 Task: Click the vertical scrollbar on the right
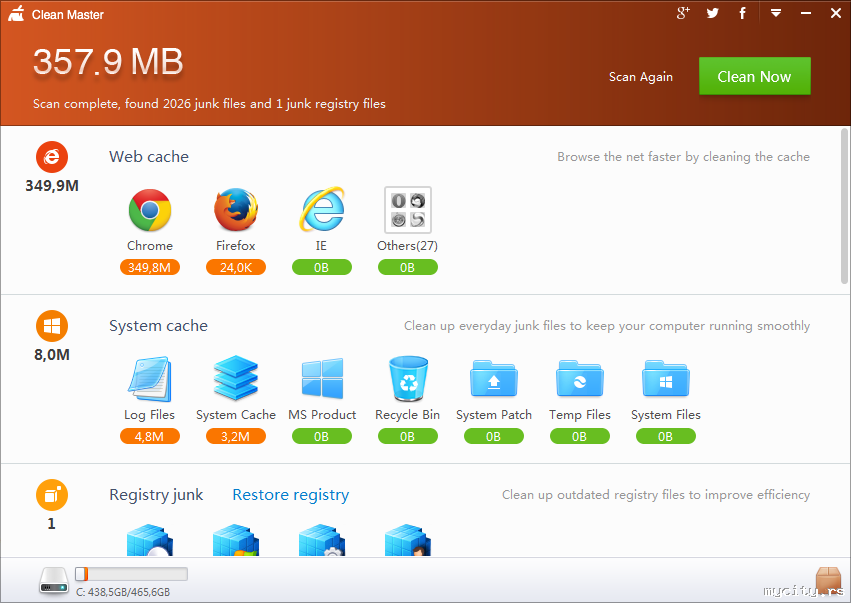point(844,206)
